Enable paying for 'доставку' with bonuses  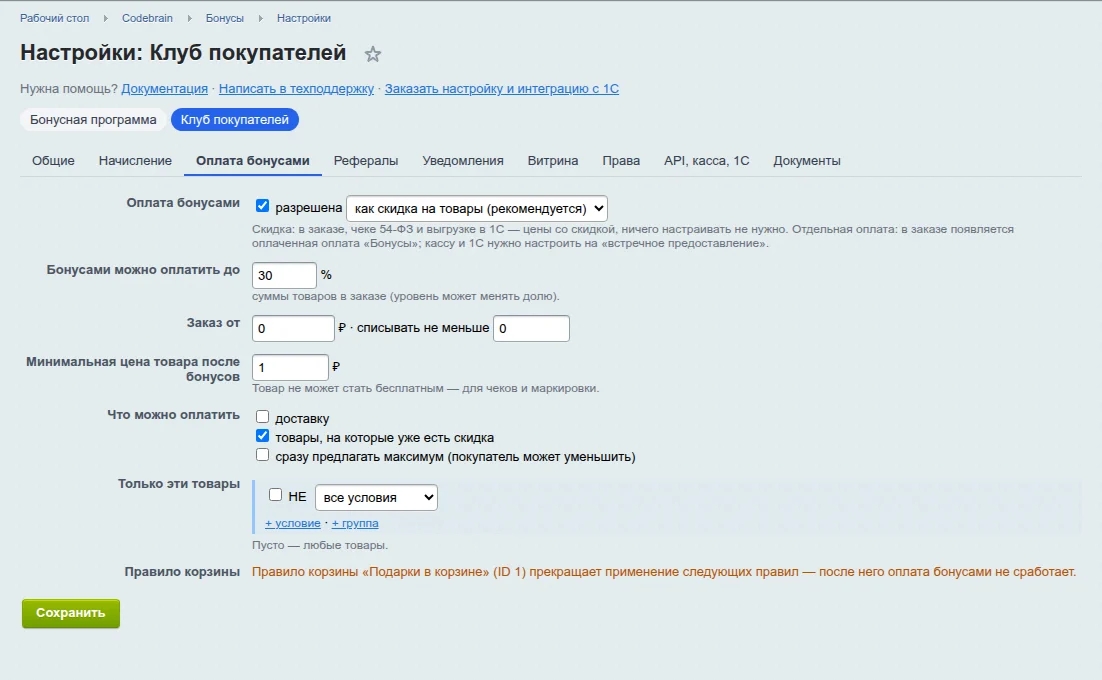(x=262, y=417)
